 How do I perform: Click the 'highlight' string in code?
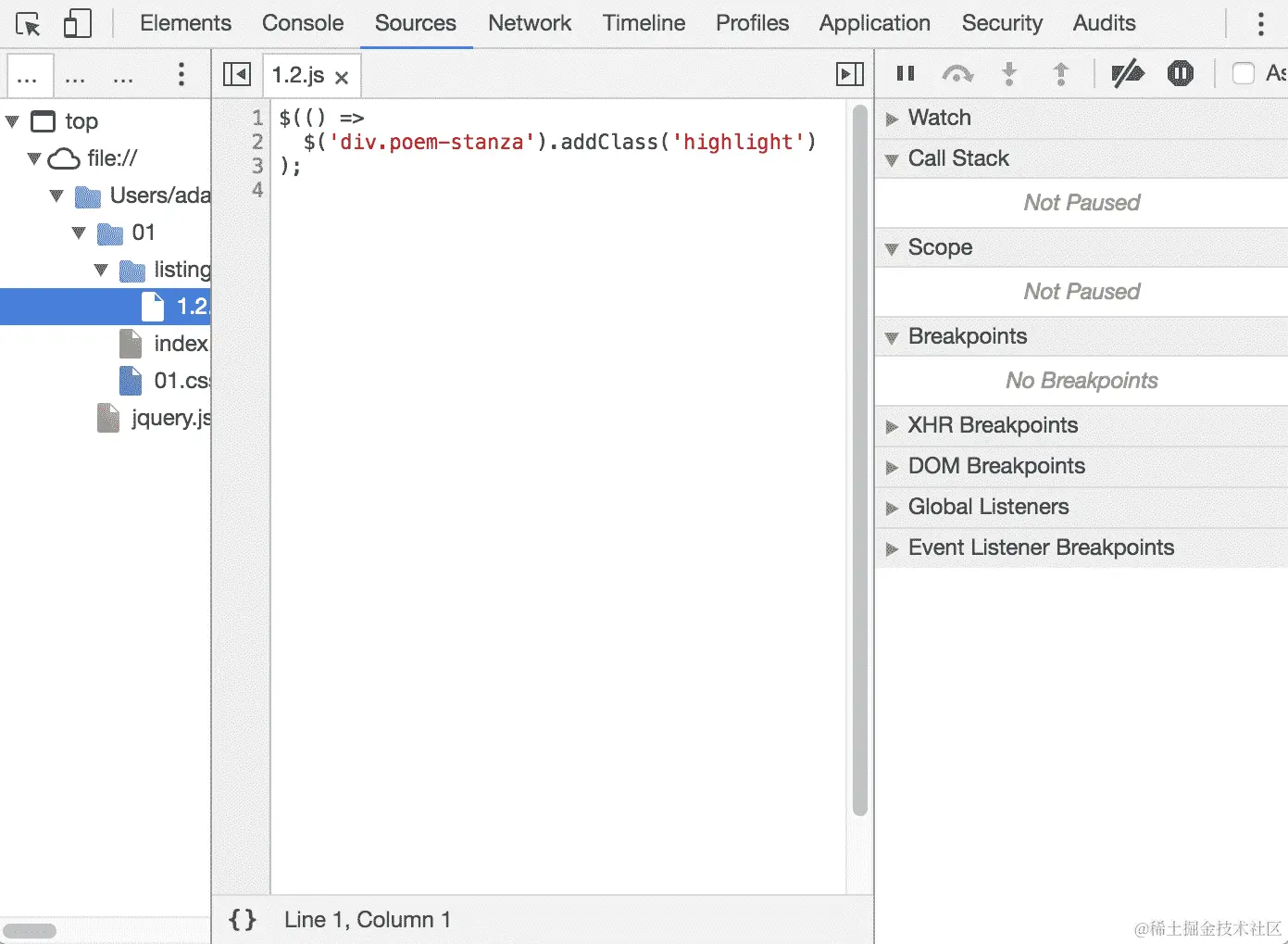[x=738, y=142]
